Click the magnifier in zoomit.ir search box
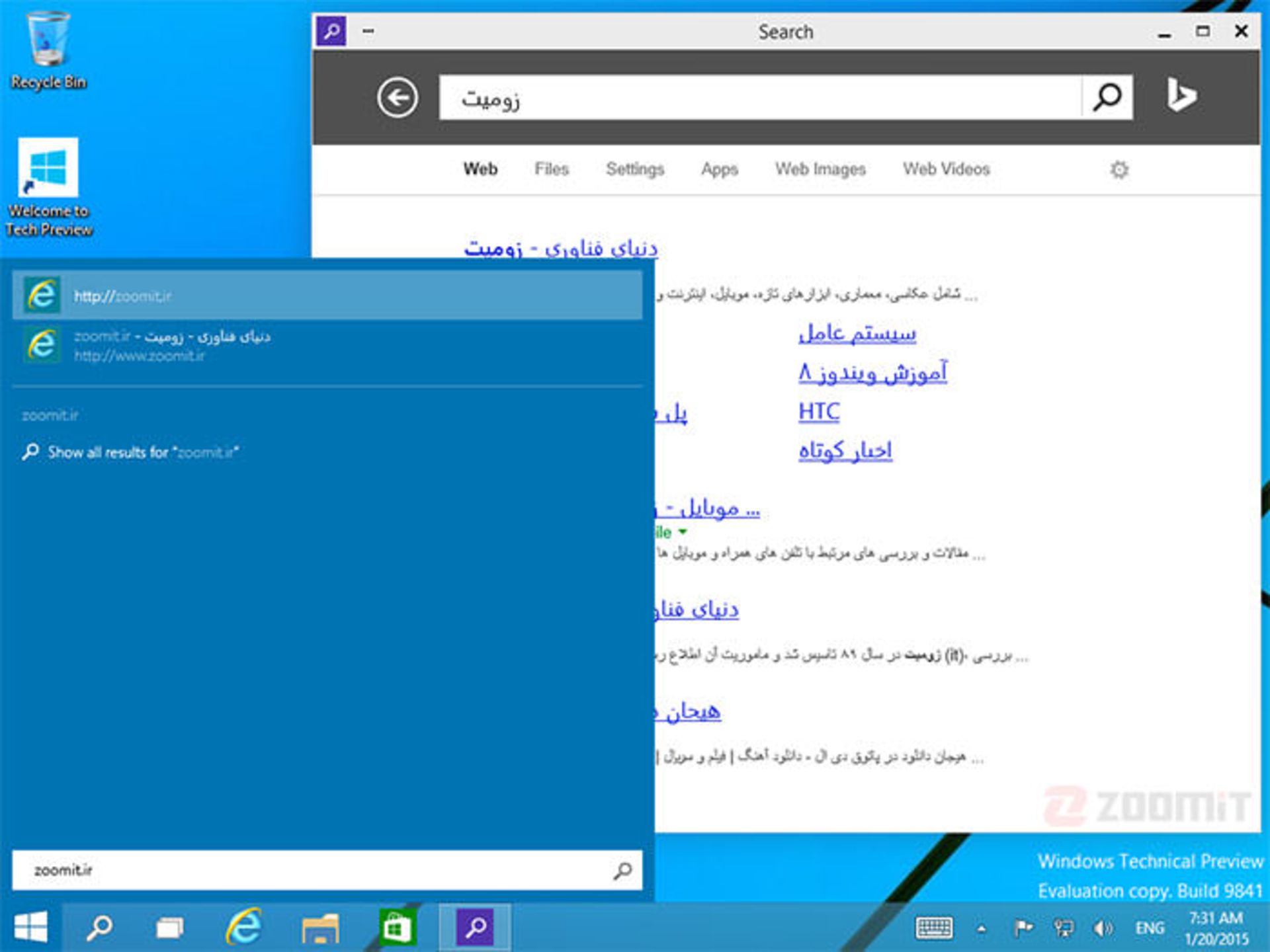Image resolution: width=1270 pixels, height=952 pixels. pyautogui.click(x=622, y=870)
